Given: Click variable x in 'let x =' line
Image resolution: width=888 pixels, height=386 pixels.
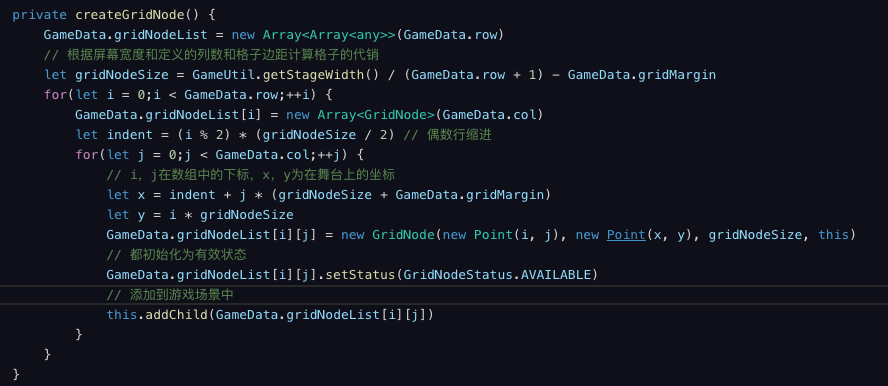Looking at the screenshot, I should [142, 195].
